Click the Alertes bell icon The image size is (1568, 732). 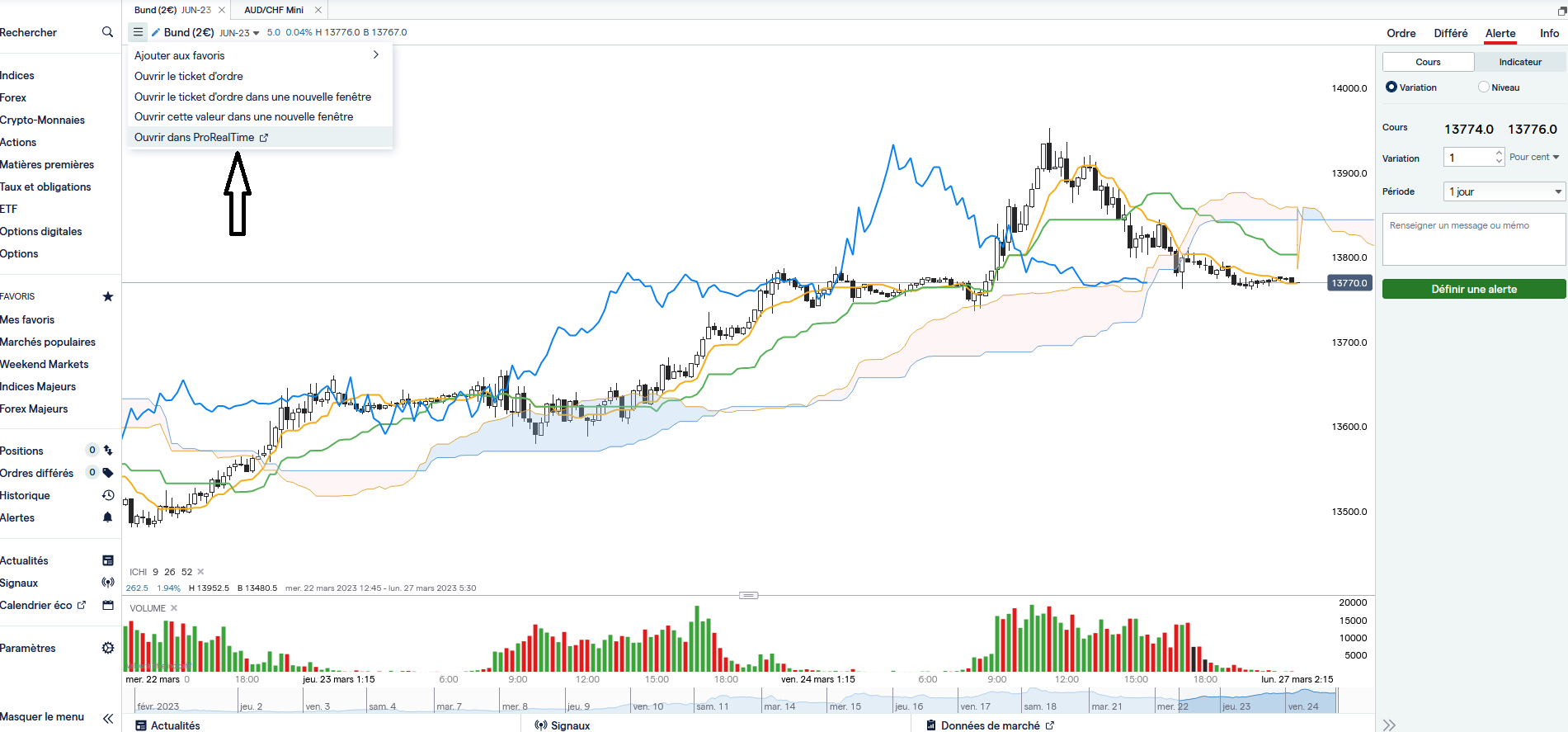pos(108,517)
